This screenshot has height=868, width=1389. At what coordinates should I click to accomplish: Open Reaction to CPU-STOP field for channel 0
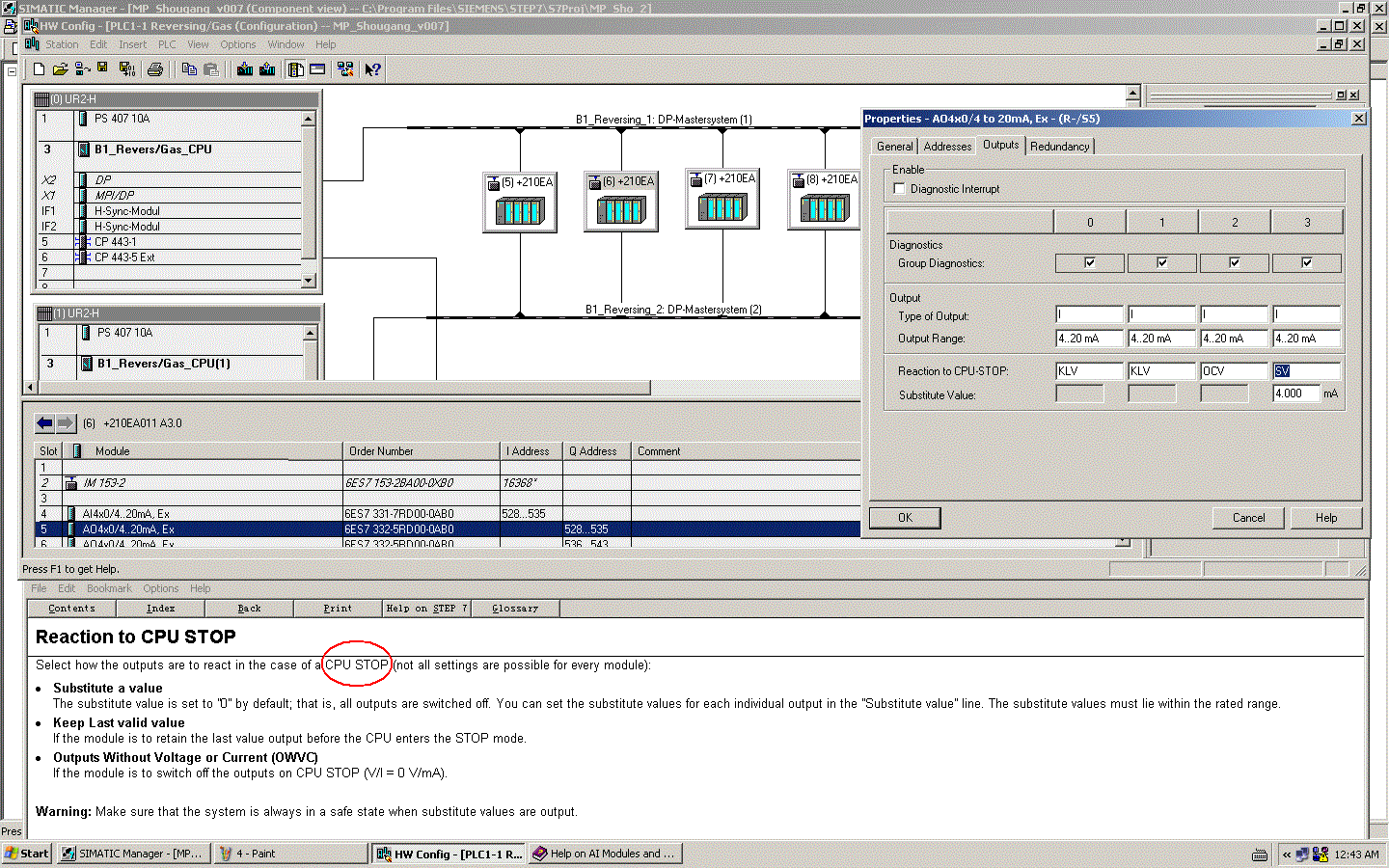click(1090, 371)
